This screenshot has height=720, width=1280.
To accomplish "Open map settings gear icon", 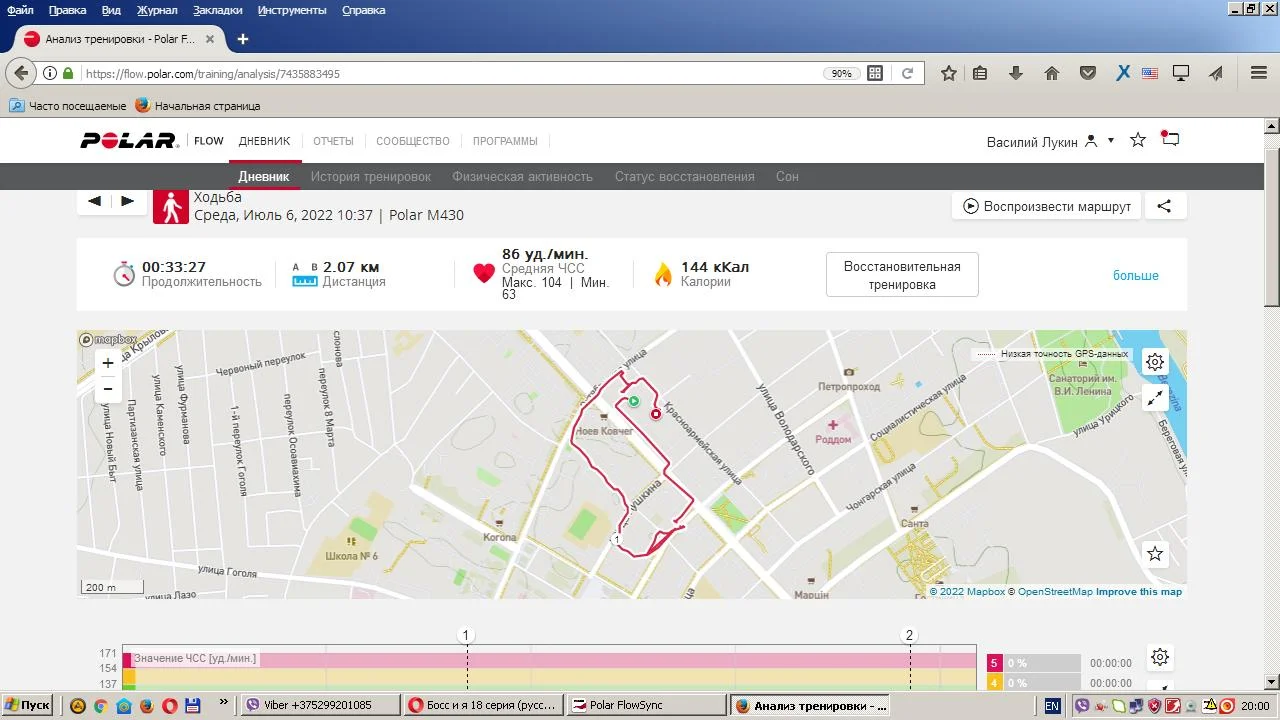I will [1155, 362].
